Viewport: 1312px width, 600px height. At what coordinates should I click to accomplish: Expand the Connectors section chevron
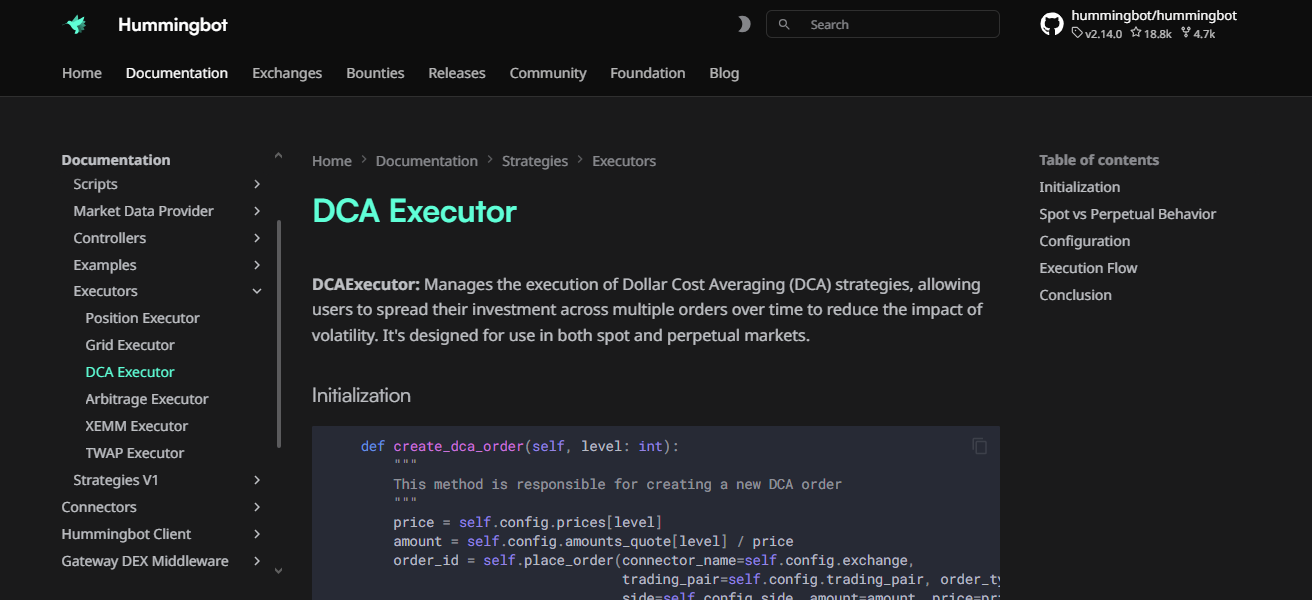tap(257, 507)
